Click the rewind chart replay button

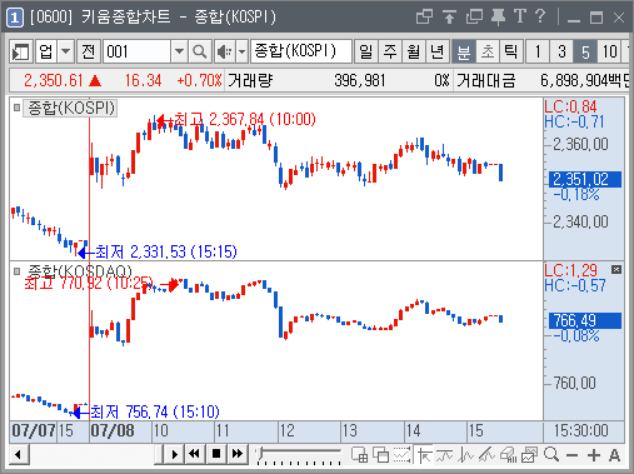[195, 454]
